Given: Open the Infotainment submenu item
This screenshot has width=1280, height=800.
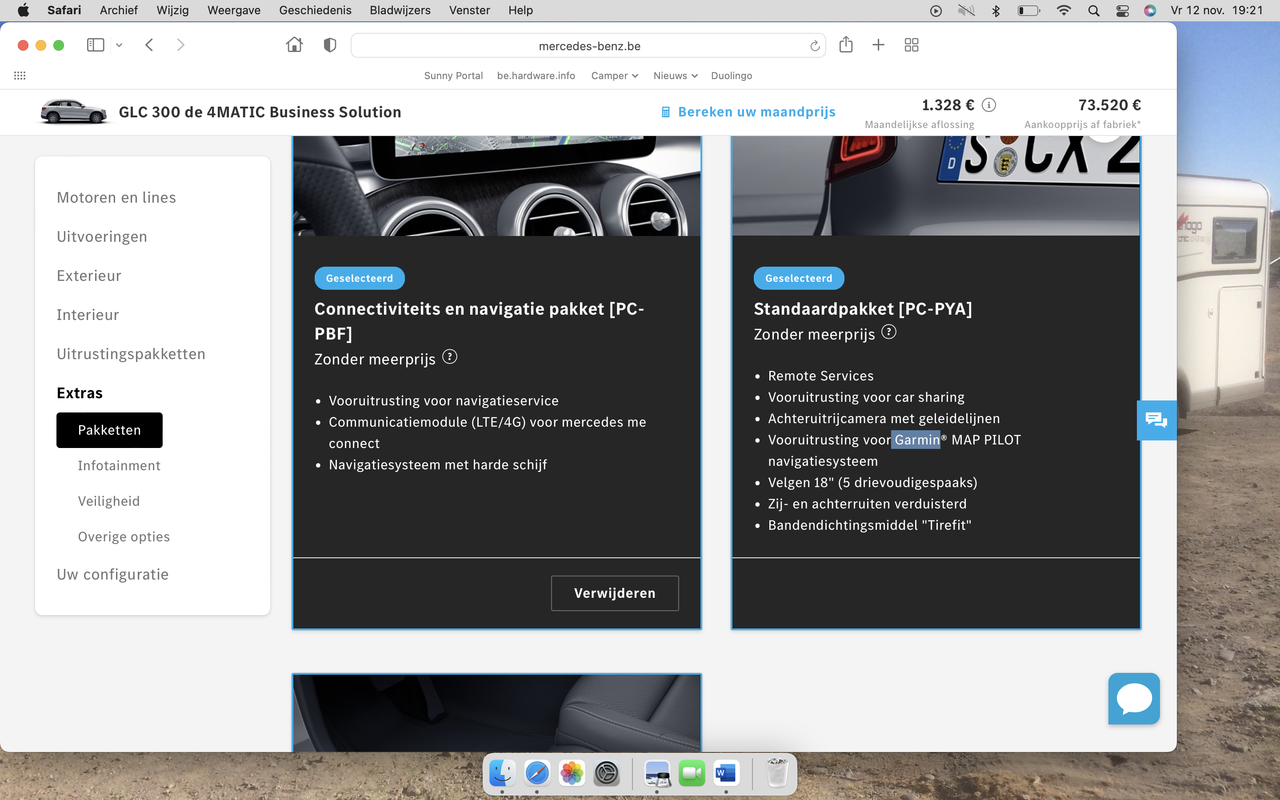Looking at the screenshot, I should click(119, 466).
